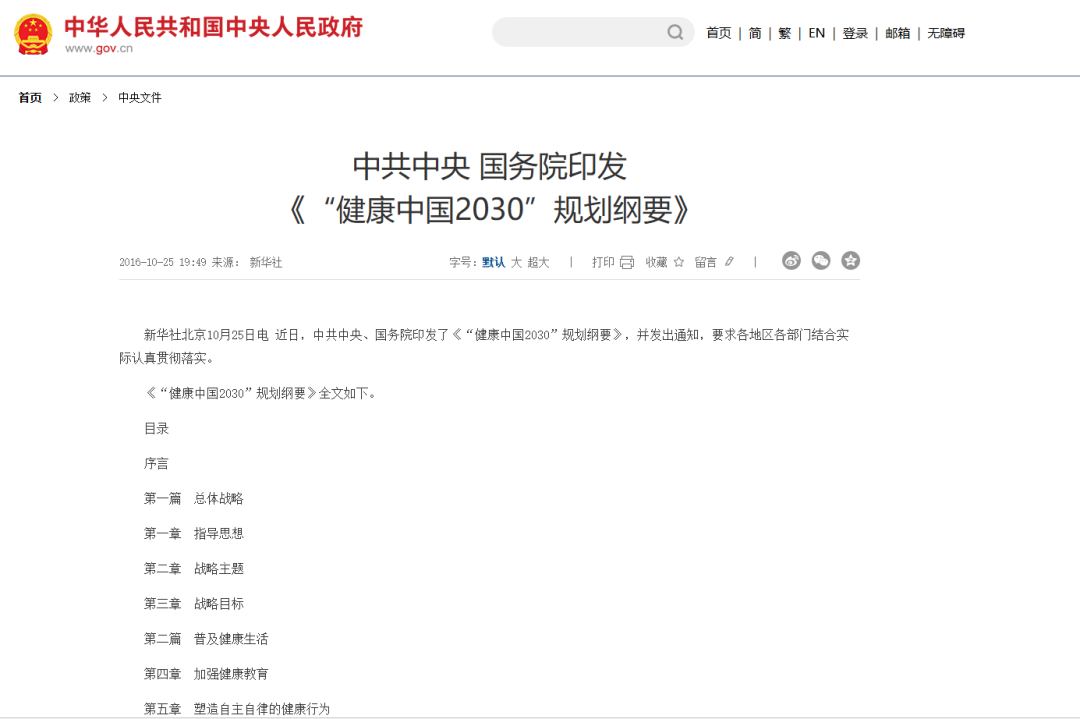Switch to 繁 traditional Chinese version
Screen dimensions: 1080x719
pos(785,33)
